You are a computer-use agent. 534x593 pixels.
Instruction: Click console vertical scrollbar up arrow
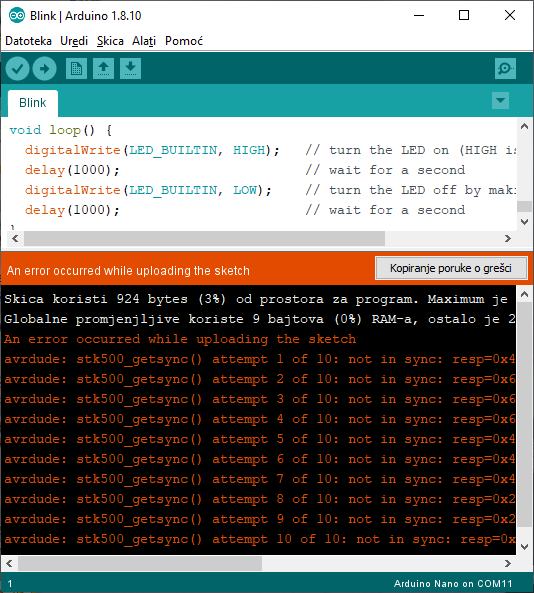coord(524,294)
